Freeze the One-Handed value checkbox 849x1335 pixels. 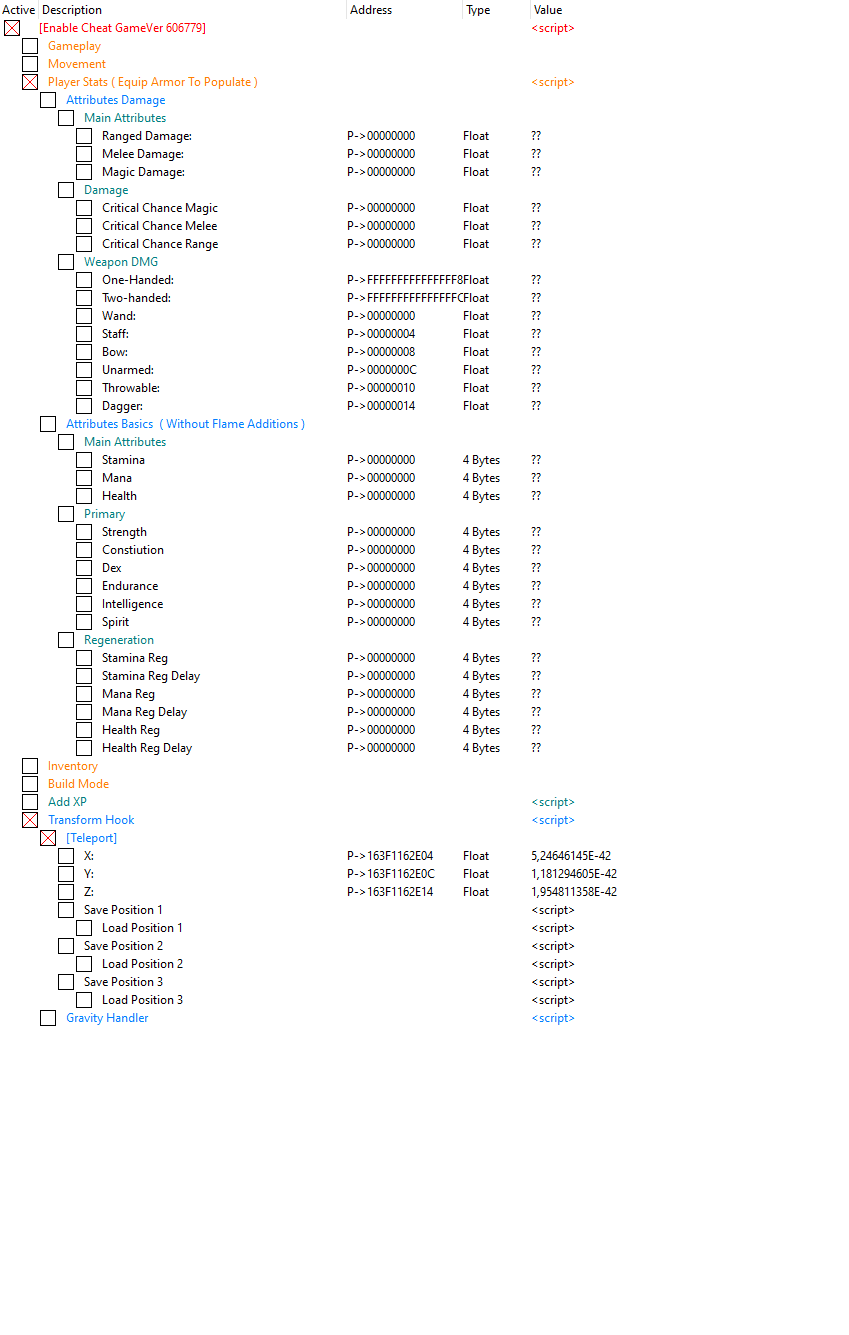[x=84, y=280]
